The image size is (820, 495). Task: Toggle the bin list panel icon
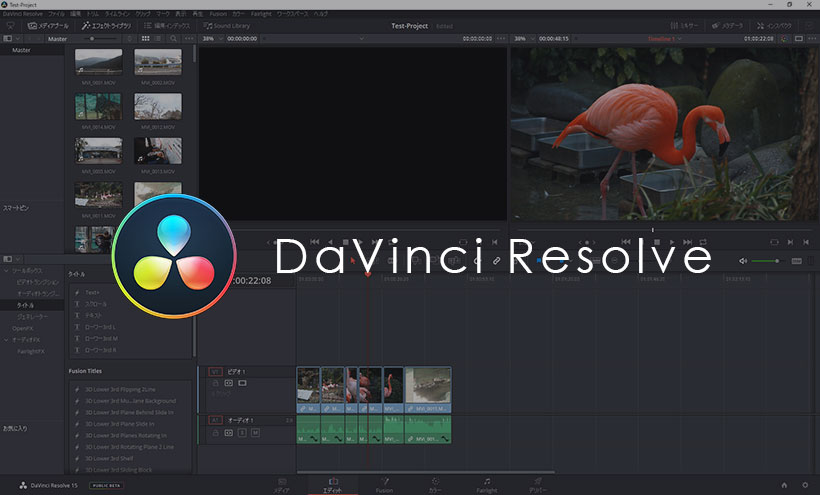click(x=7, y=39)
